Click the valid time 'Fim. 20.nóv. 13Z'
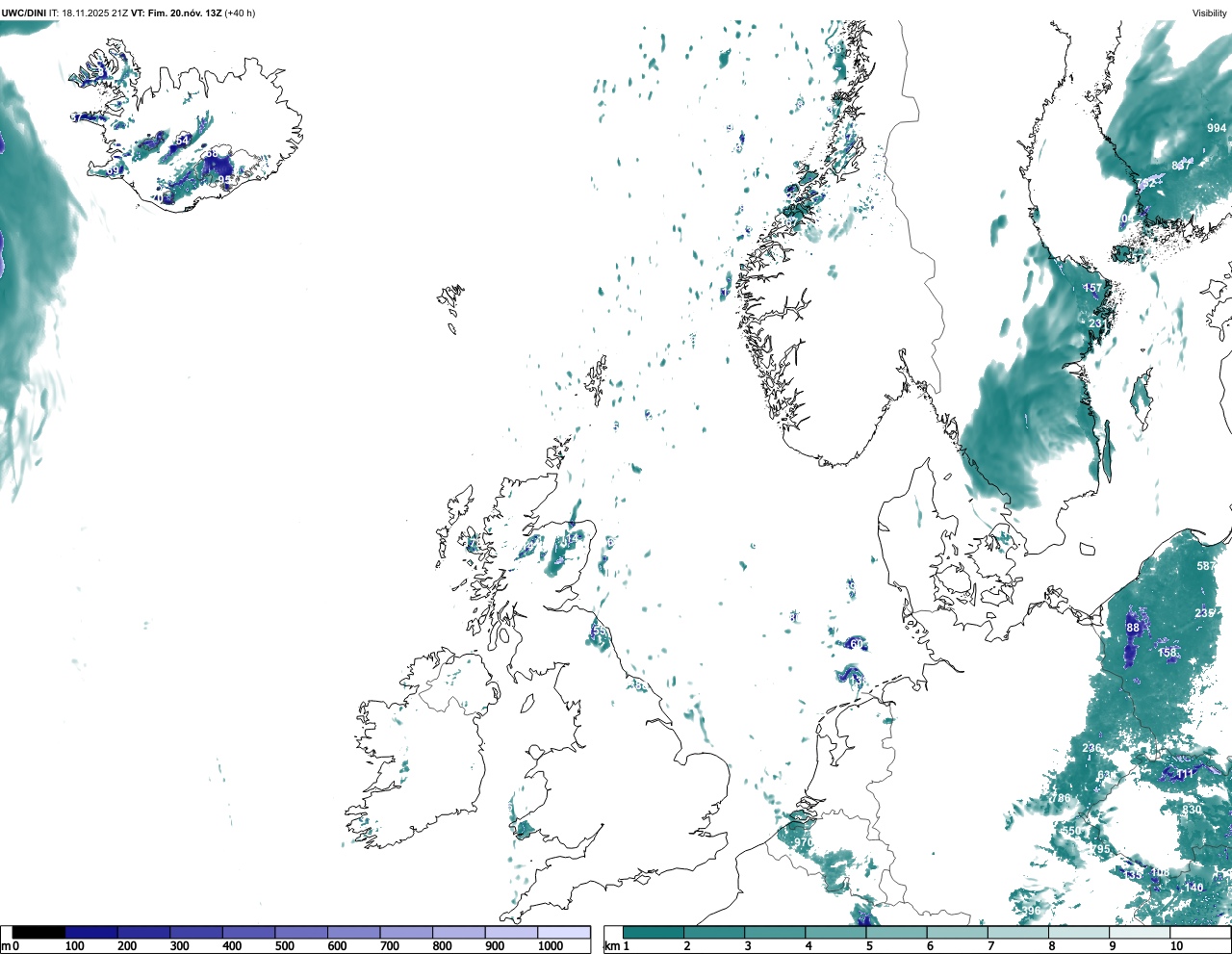The width and height of the screenshot is (1232, 954). (x=183, y=13)
